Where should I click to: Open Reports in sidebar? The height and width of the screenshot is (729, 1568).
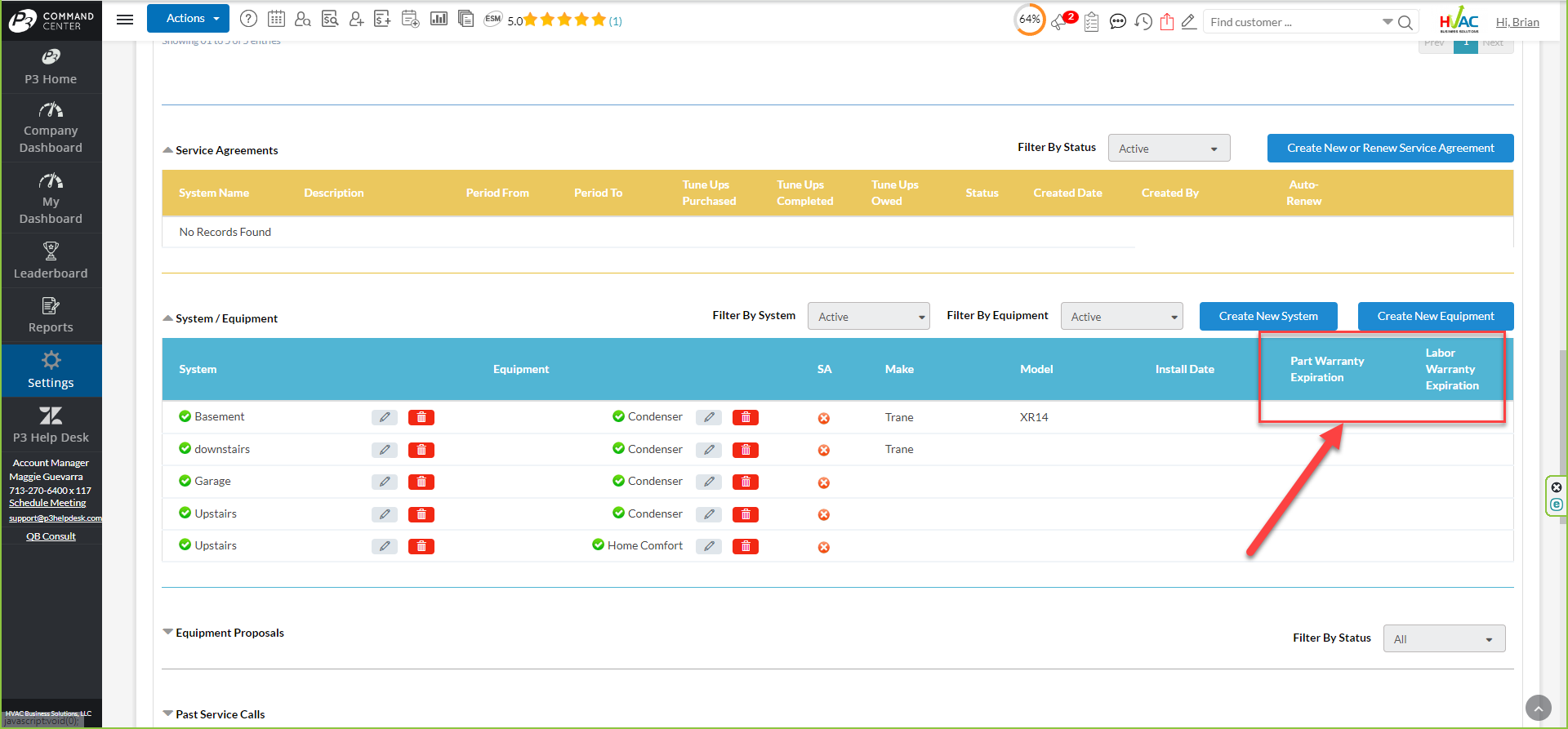[x=51, y=316]
